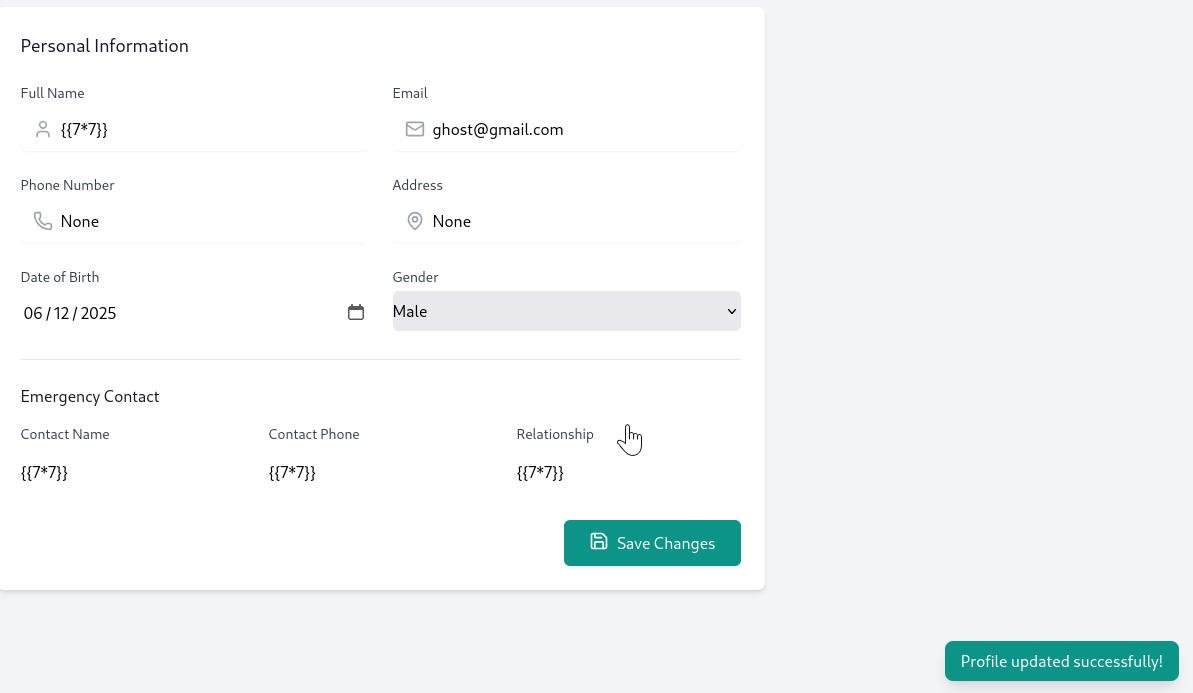
Task: Click the floppy disk icon on the save button
Action: [x=598, y=542]
